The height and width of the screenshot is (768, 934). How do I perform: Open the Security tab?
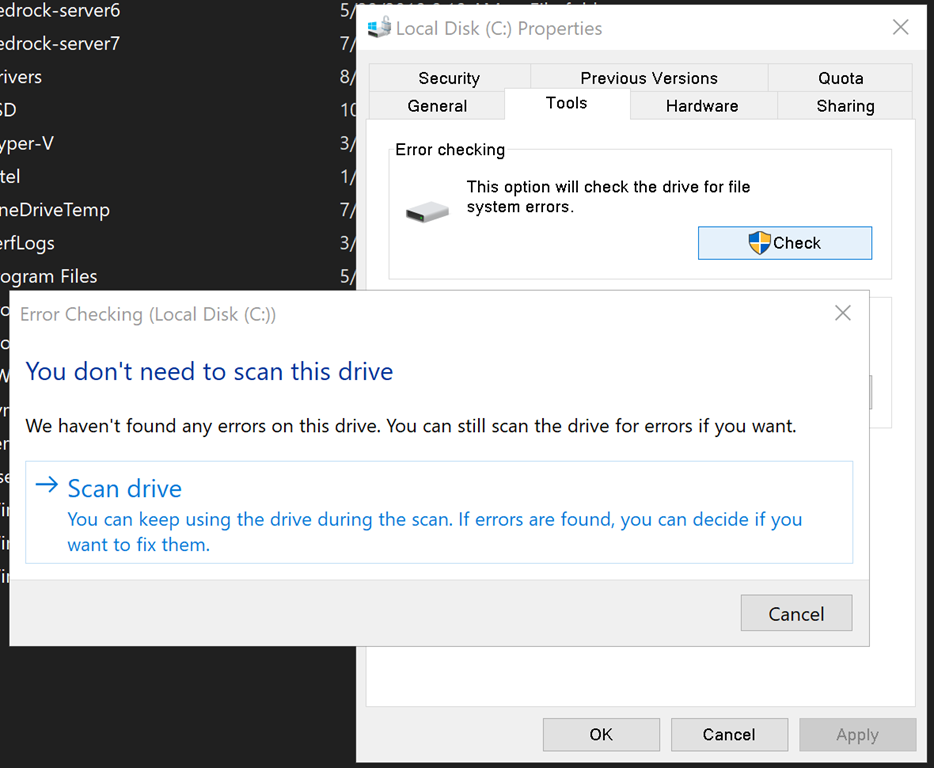[449, 78]
